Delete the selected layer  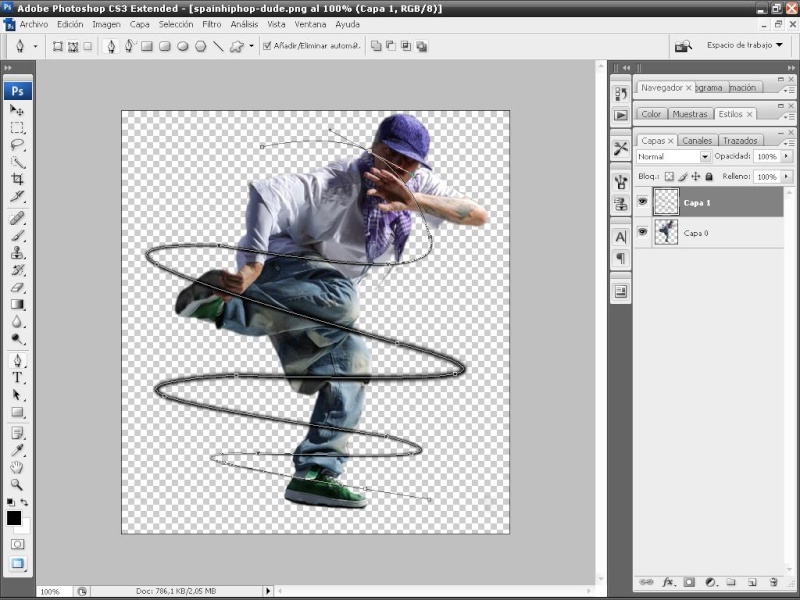[773, 582]
